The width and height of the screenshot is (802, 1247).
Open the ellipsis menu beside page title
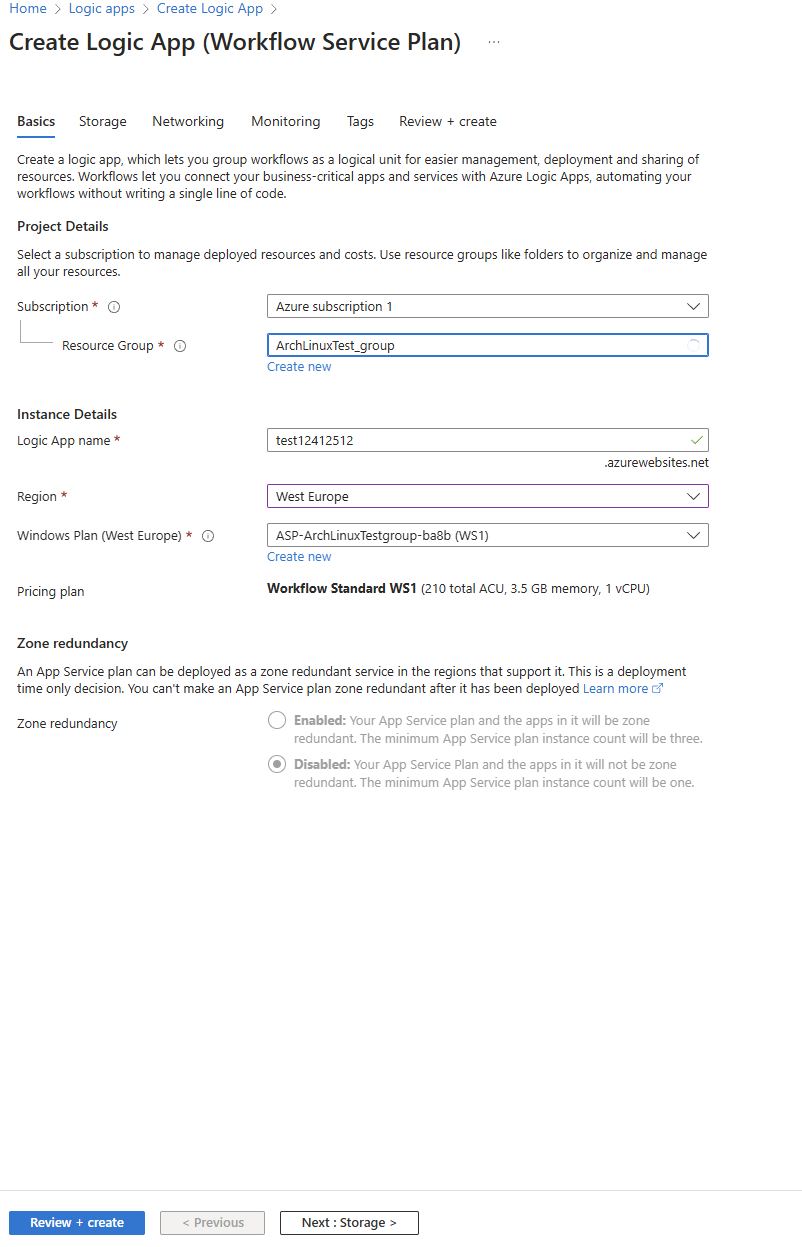pos(493,43)
